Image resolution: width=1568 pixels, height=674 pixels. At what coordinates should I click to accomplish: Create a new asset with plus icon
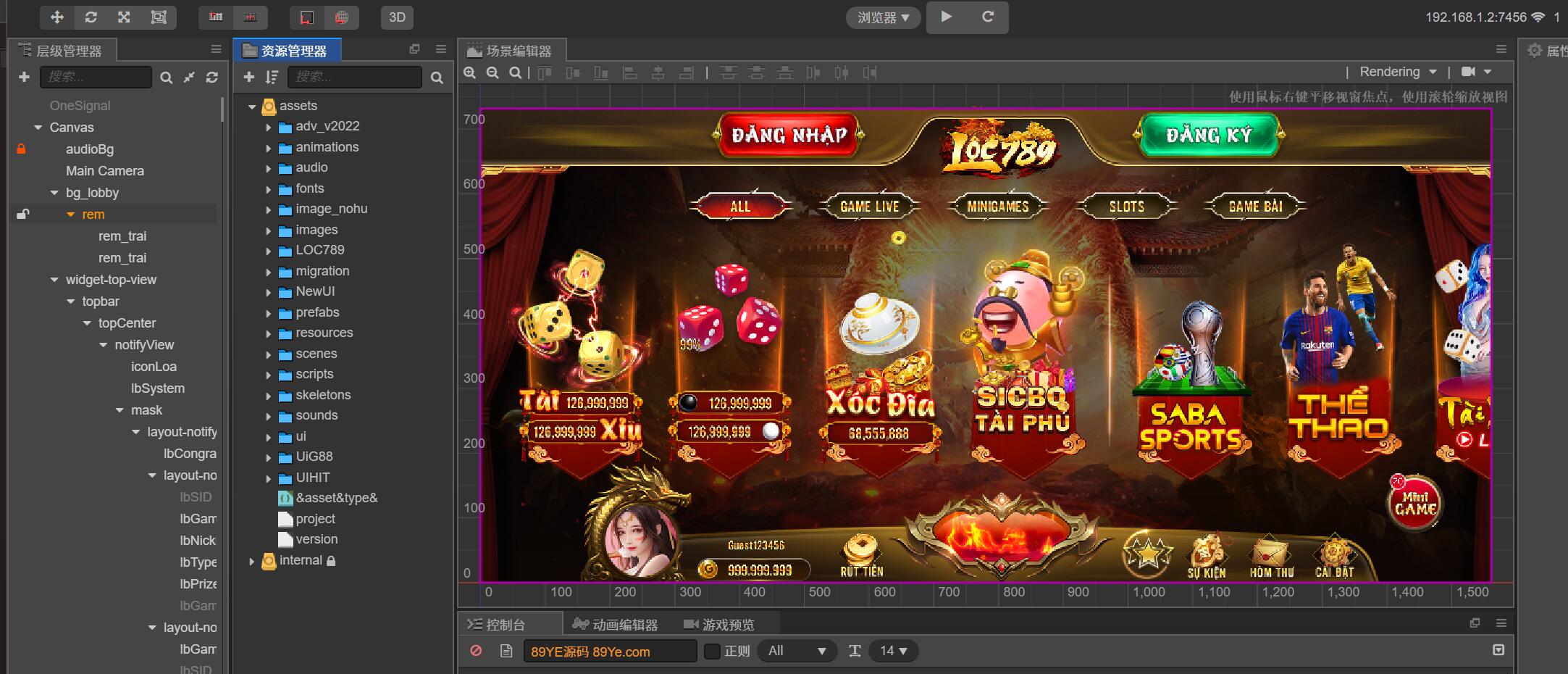[249, 77]
